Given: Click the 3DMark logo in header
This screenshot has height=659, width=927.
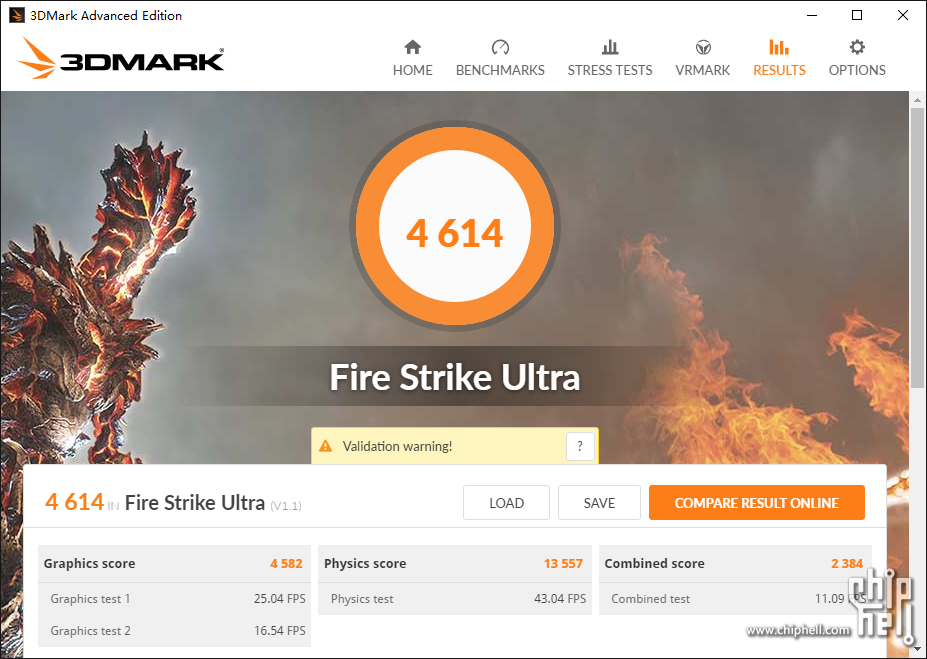Looking at the screenshot, I should point(121,58).
